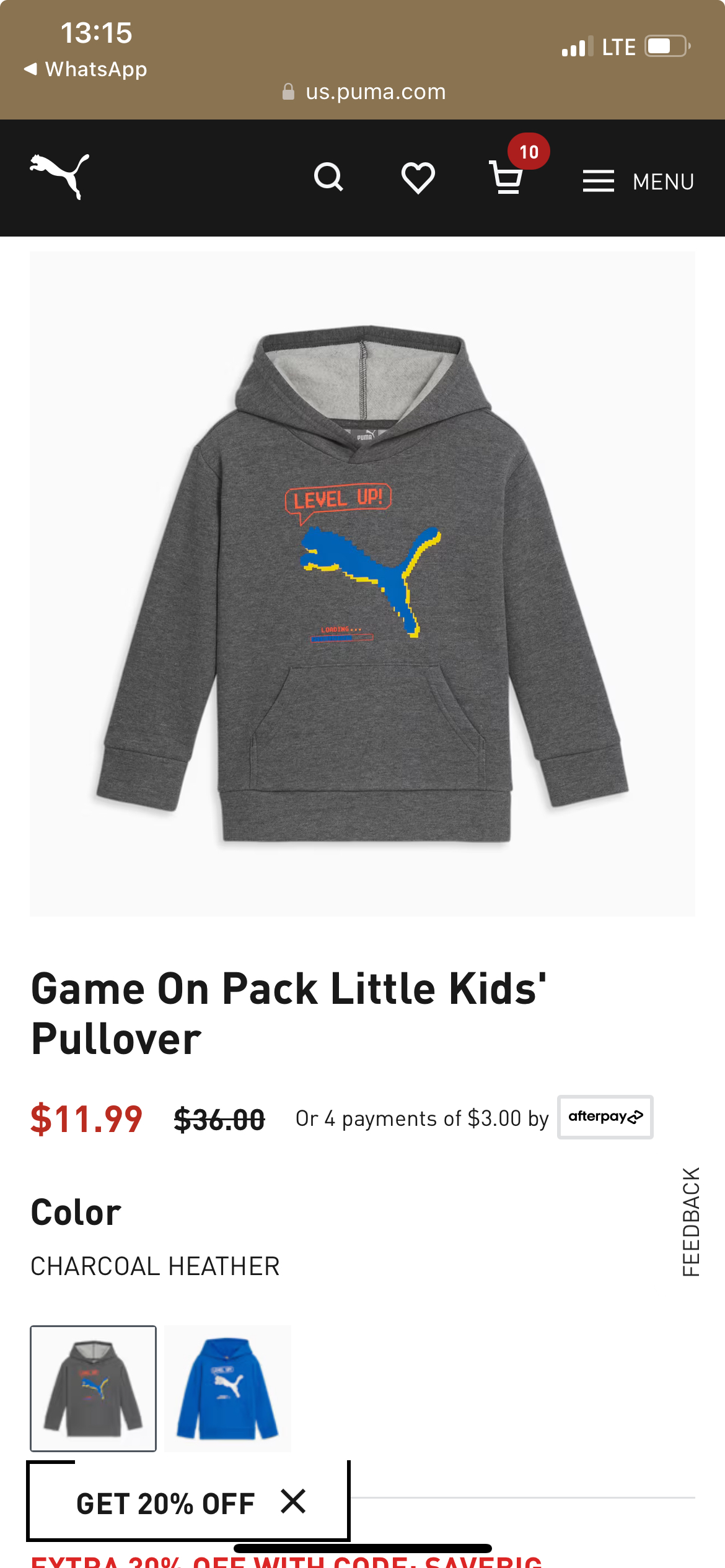Viewport: 725px width, 1568px height.
Task: Open the Afterpay info badge
Action: (605, 1117)
